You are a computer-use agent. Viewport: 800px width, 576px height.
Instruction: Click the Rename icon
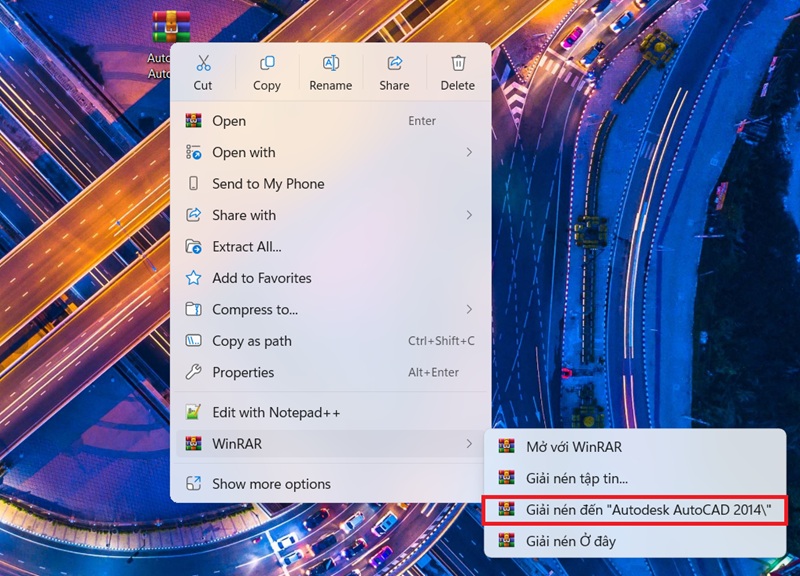(x=330, y=62)
